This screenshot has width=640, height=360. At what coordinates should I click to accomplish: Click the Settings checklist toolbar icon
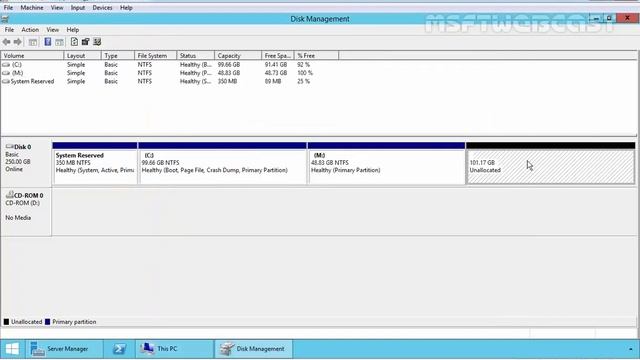(x=97, y=42)
